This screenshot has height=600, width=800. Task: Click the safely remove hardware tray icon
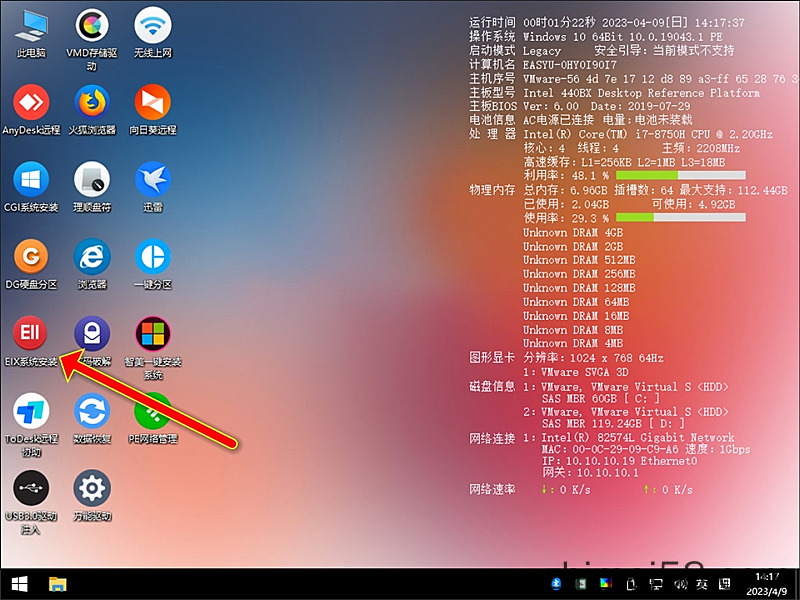[631, 583]
